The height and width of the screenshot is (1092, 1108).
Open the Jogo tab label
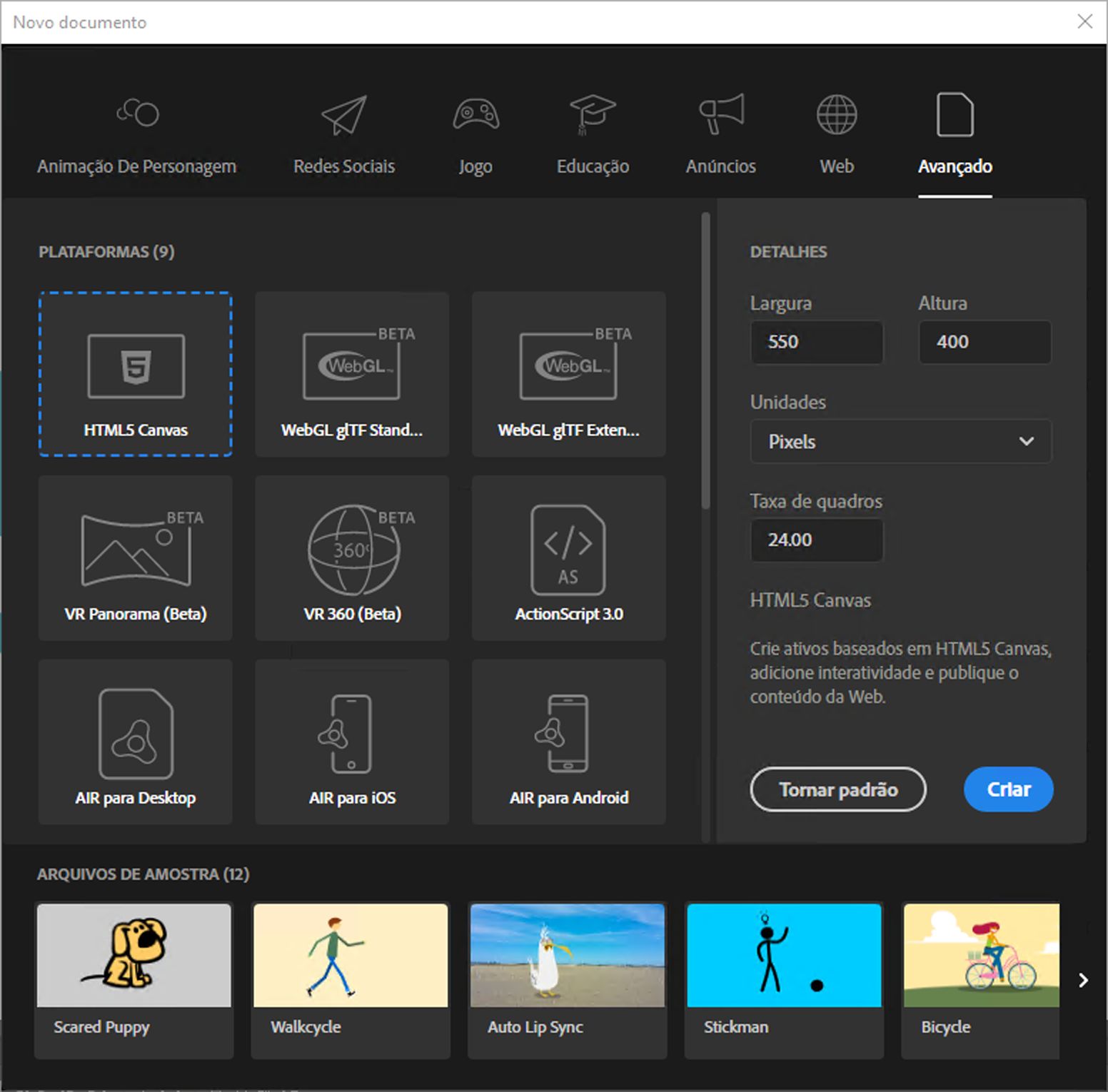475,167
